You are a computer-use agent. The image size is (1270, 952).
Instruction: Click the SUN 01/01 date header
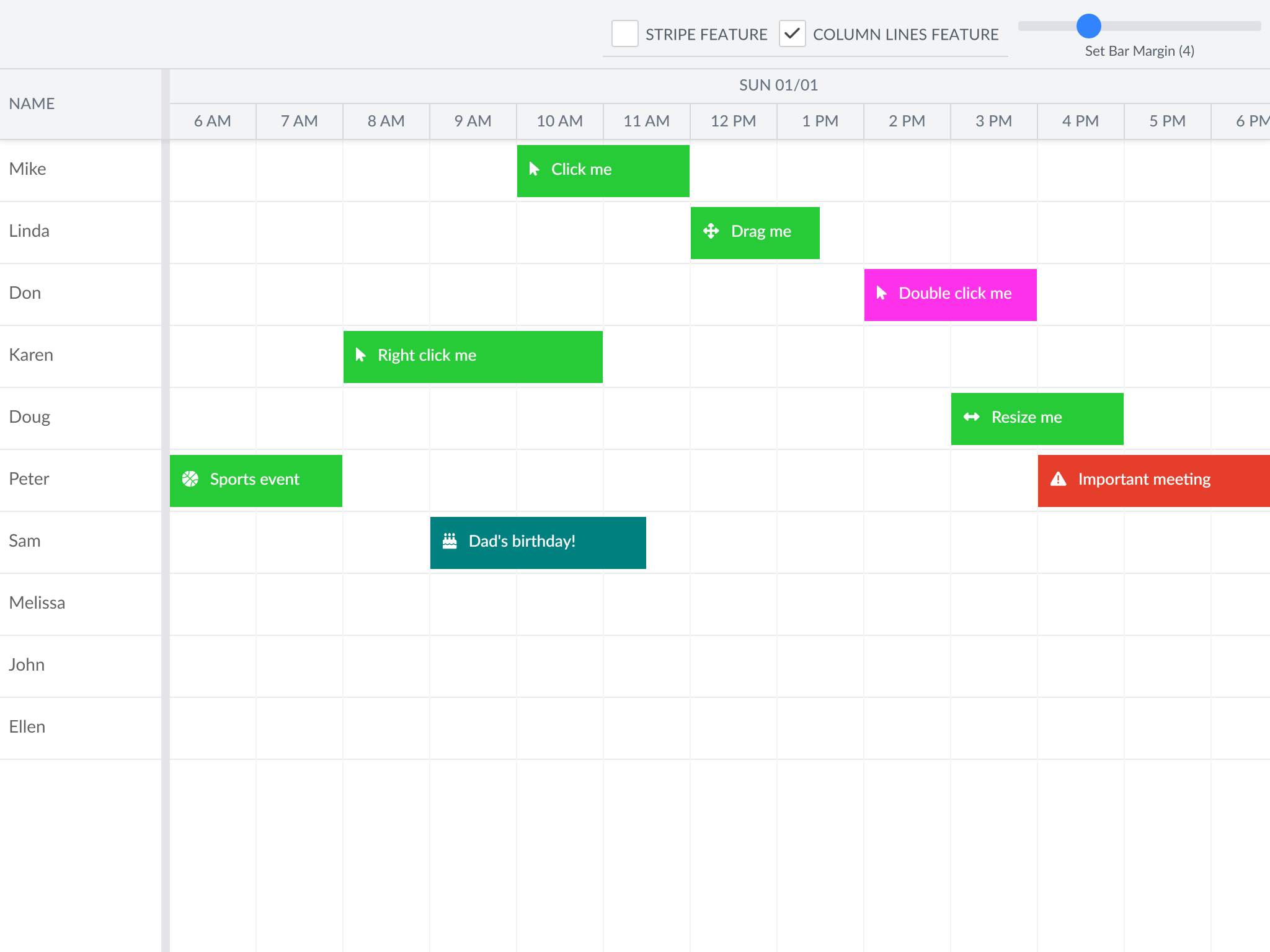tap(778, 85)
